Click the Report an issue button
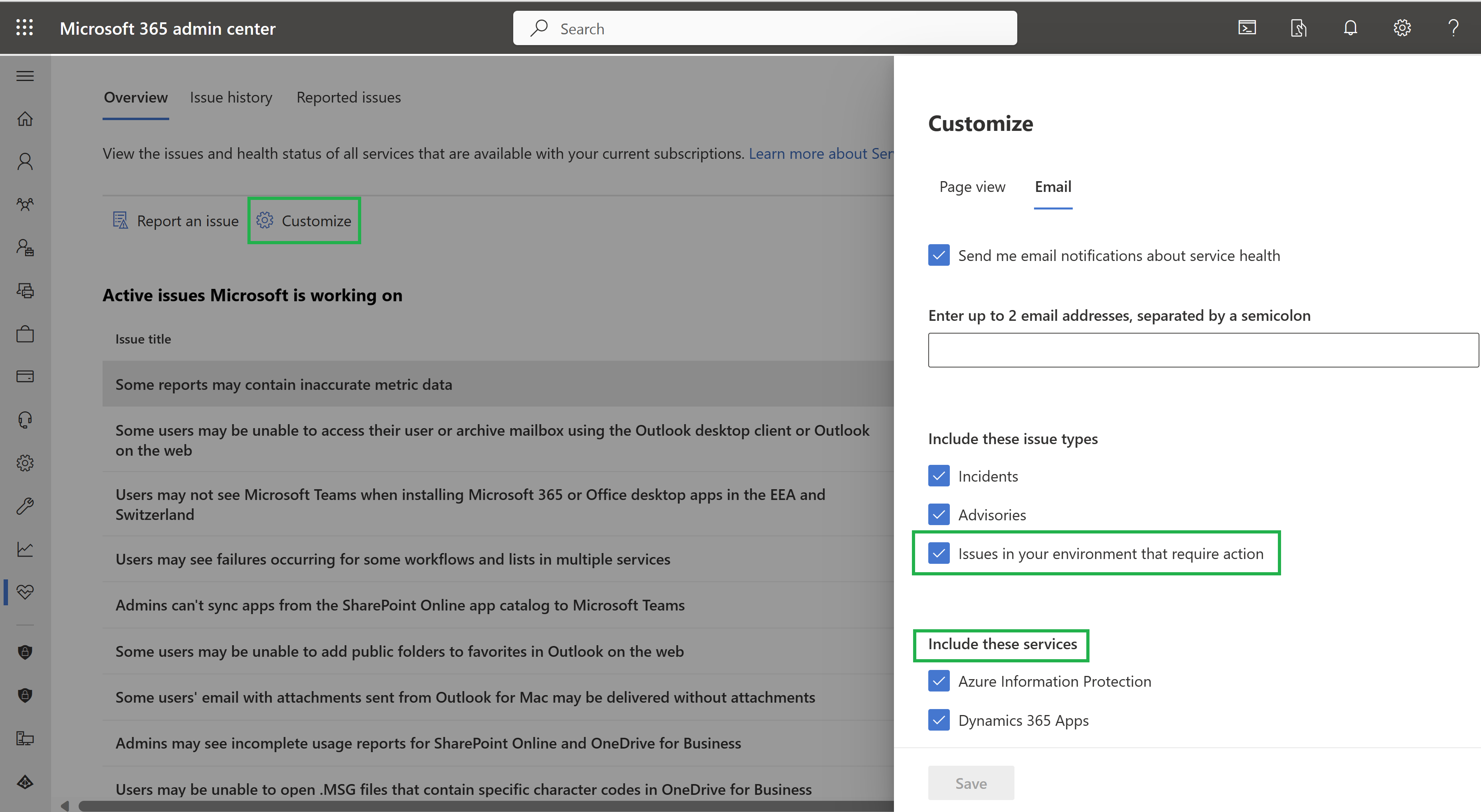1481x812 pixels. click(175, 220)
